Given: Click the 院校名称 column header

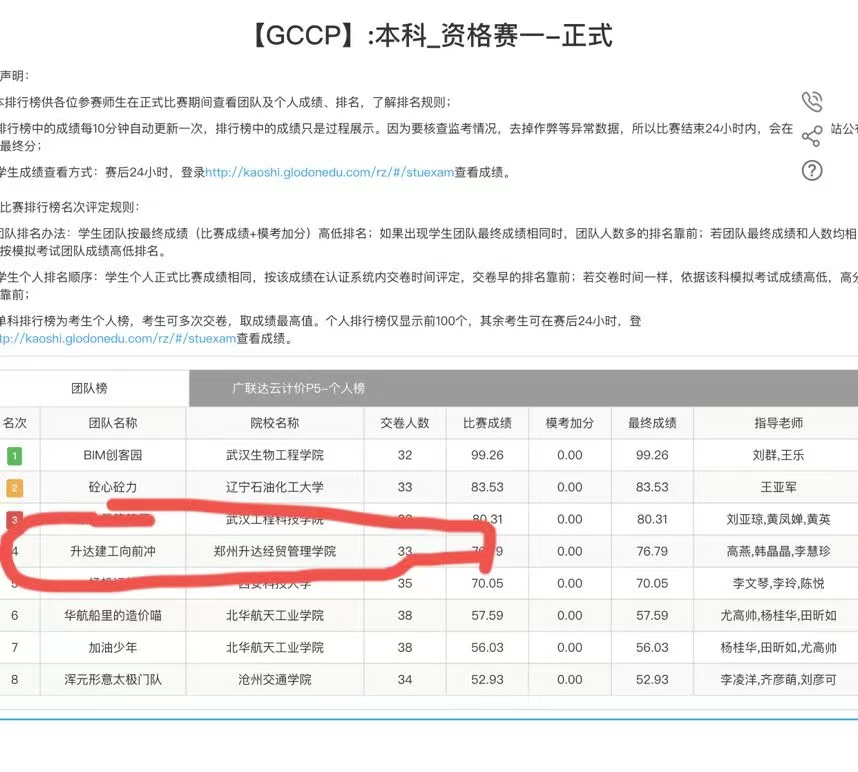Looking at the screenshot, I should coord(275,423).
